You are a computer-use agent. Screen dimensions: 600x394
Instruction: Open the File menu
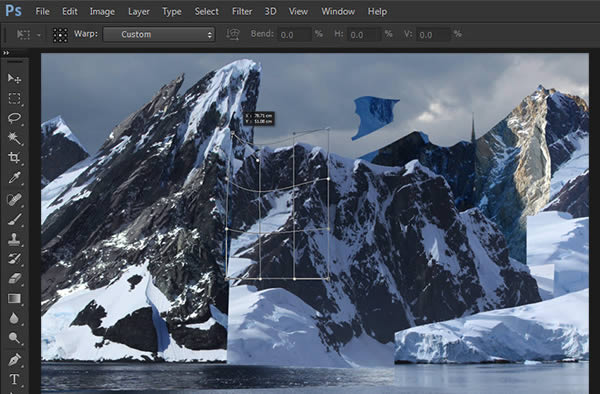(x=42, y=11)
